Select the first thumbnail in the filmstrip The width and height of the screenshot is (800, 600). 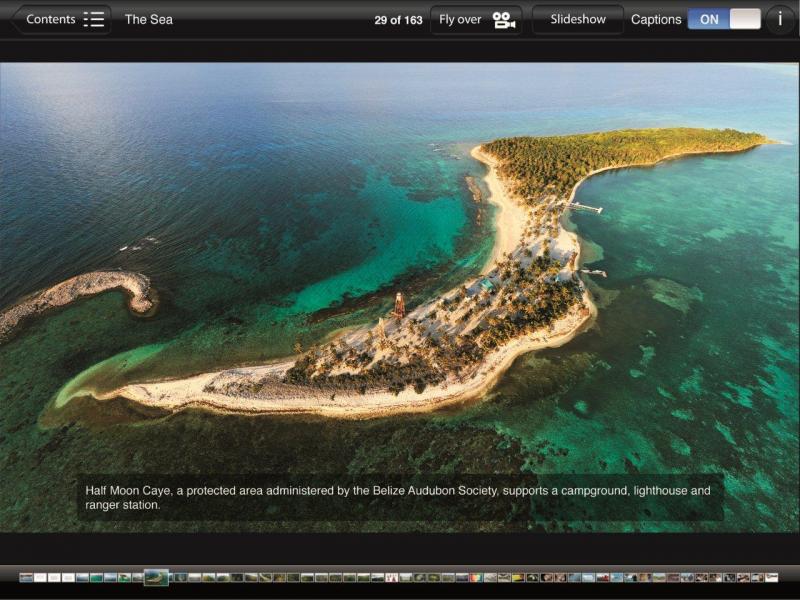point(26,578)
